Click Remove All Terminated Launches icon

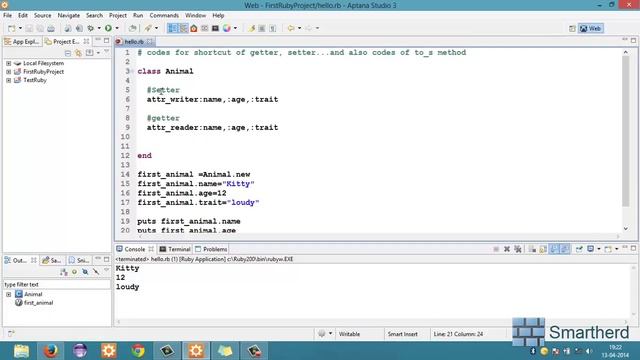pos(518,249)
